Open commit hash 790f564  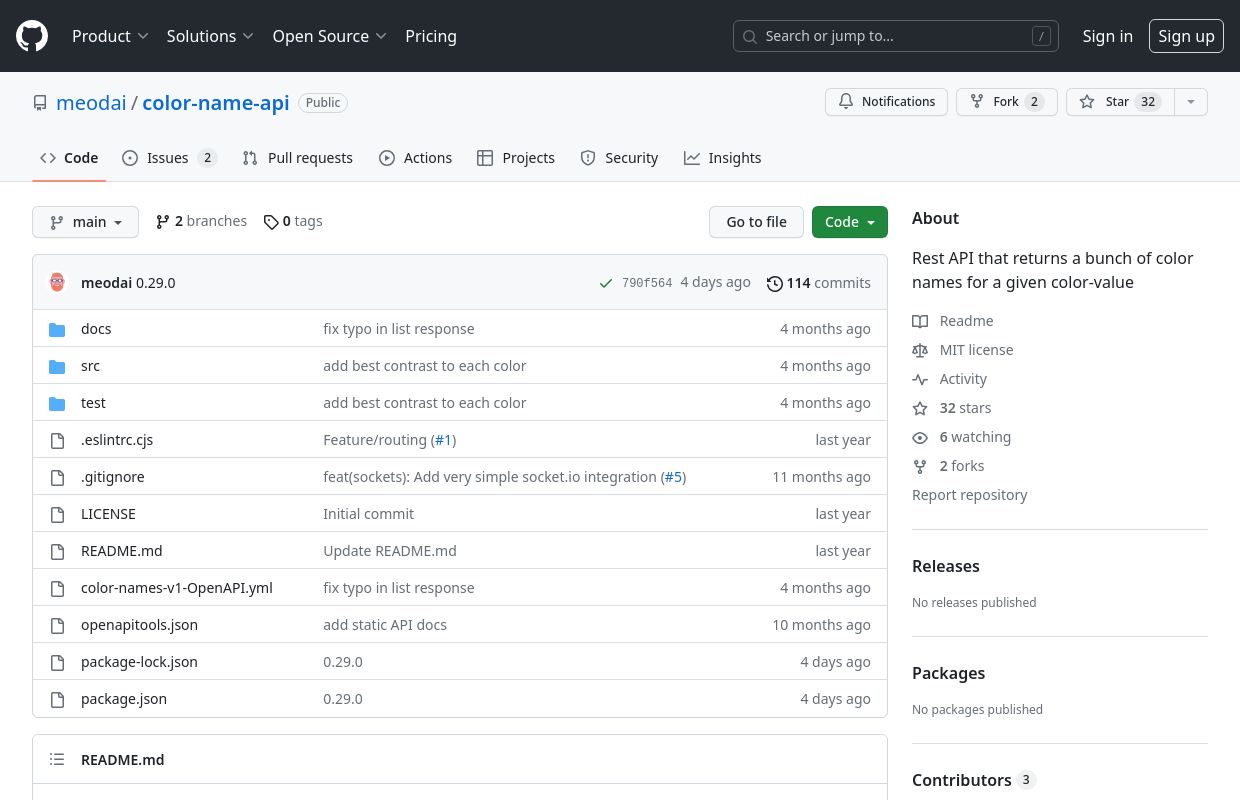click(647, 283)
